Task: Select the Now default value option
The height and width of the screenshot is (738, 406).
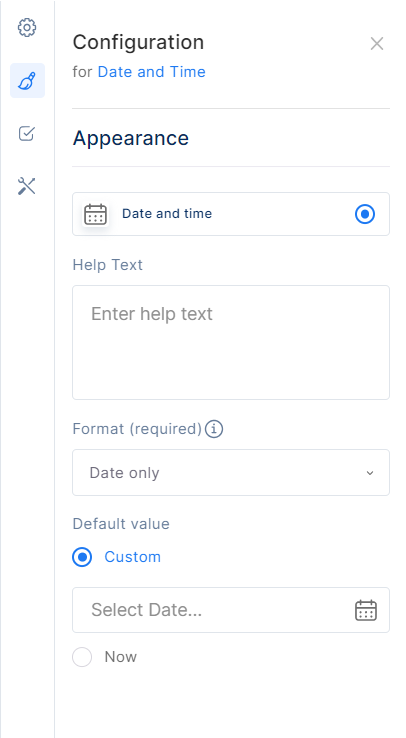Action: click(x=82, y=657)
